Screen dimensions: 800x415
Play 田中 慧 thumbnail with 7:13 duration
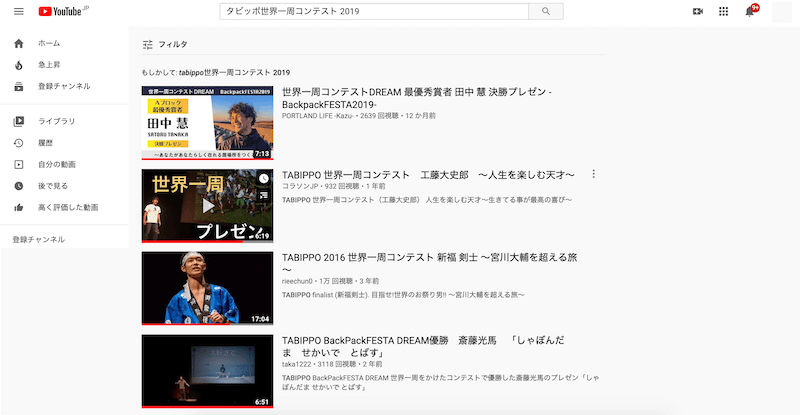(207, 123)
